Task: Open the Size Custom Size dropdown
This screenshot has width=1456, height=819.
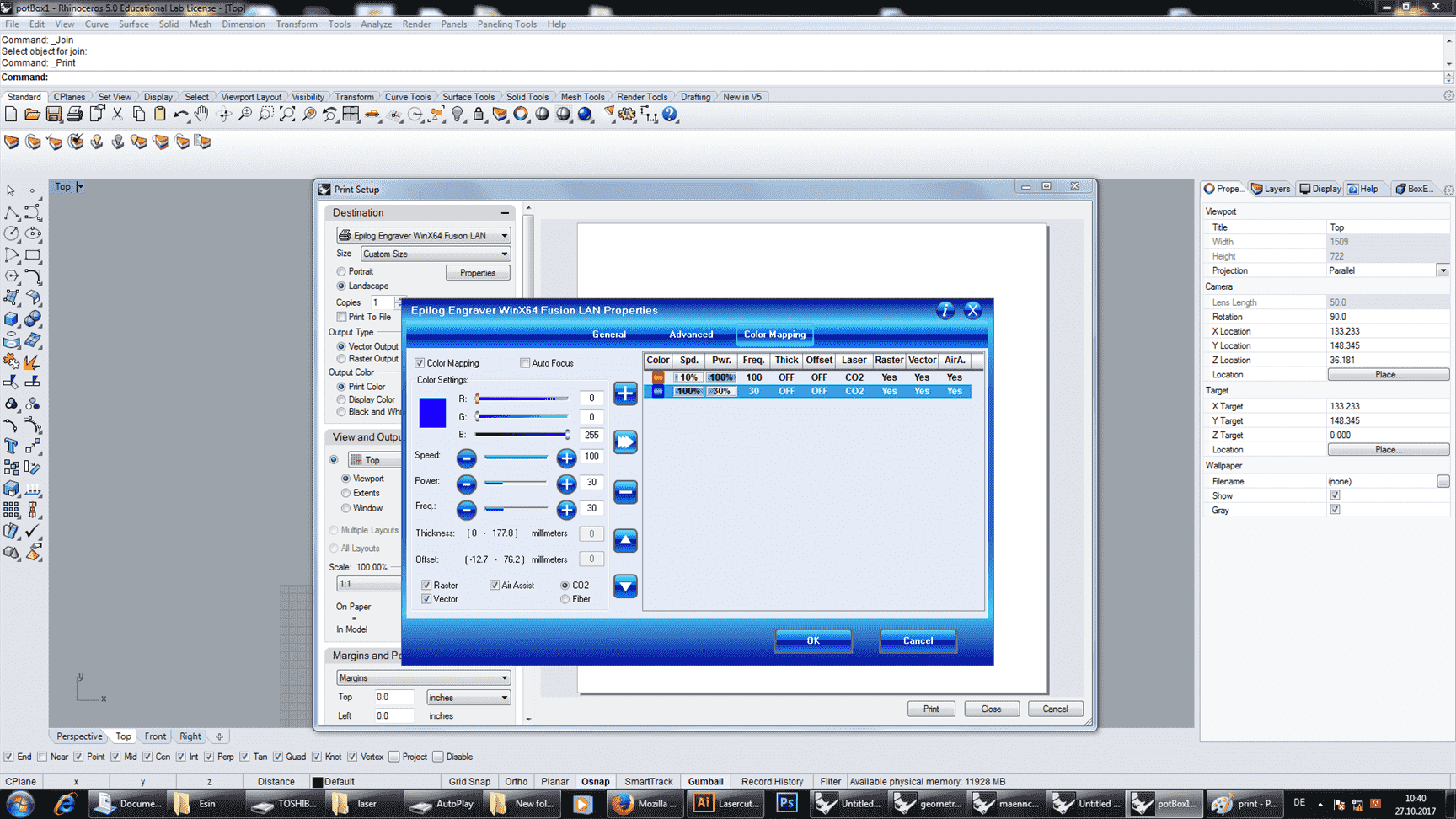Action: (436, 254)
